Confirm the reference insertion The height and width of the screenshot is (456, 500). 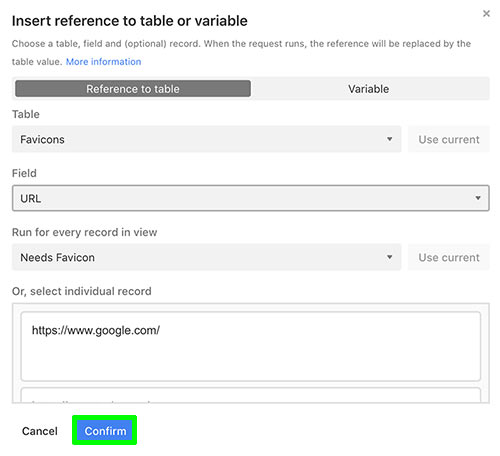105,430
